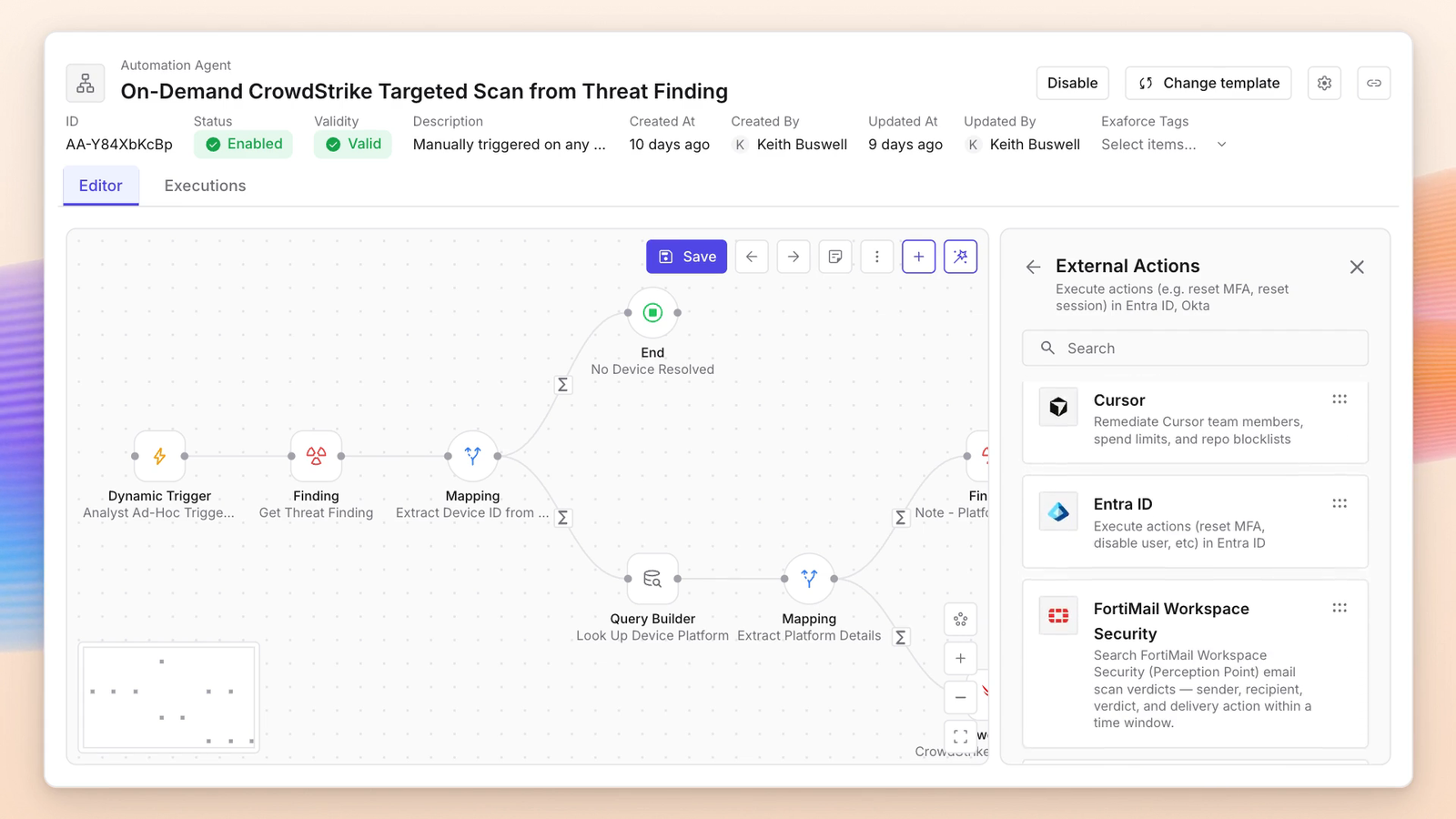Select the Query Builder node
This screenshot has width=1456, height=819.
[652, 579]
